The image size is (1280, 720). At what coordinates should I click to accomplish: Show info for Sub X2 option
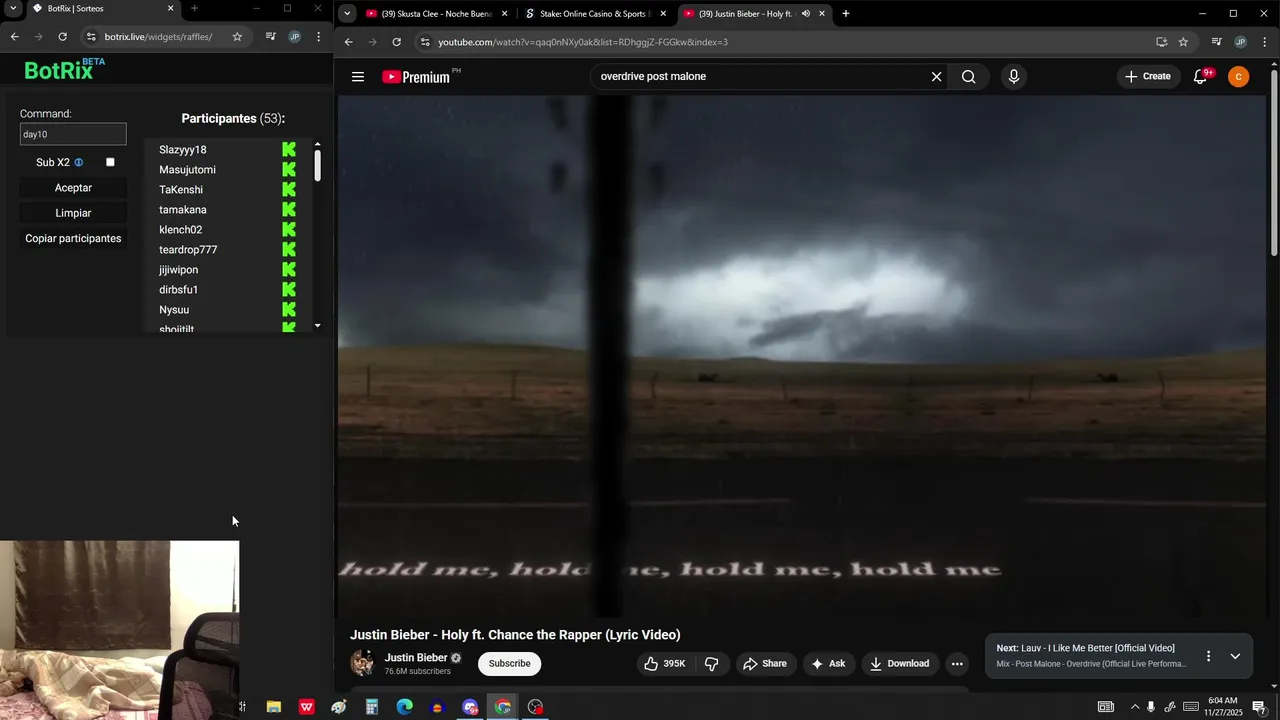[x=79, y=162]
